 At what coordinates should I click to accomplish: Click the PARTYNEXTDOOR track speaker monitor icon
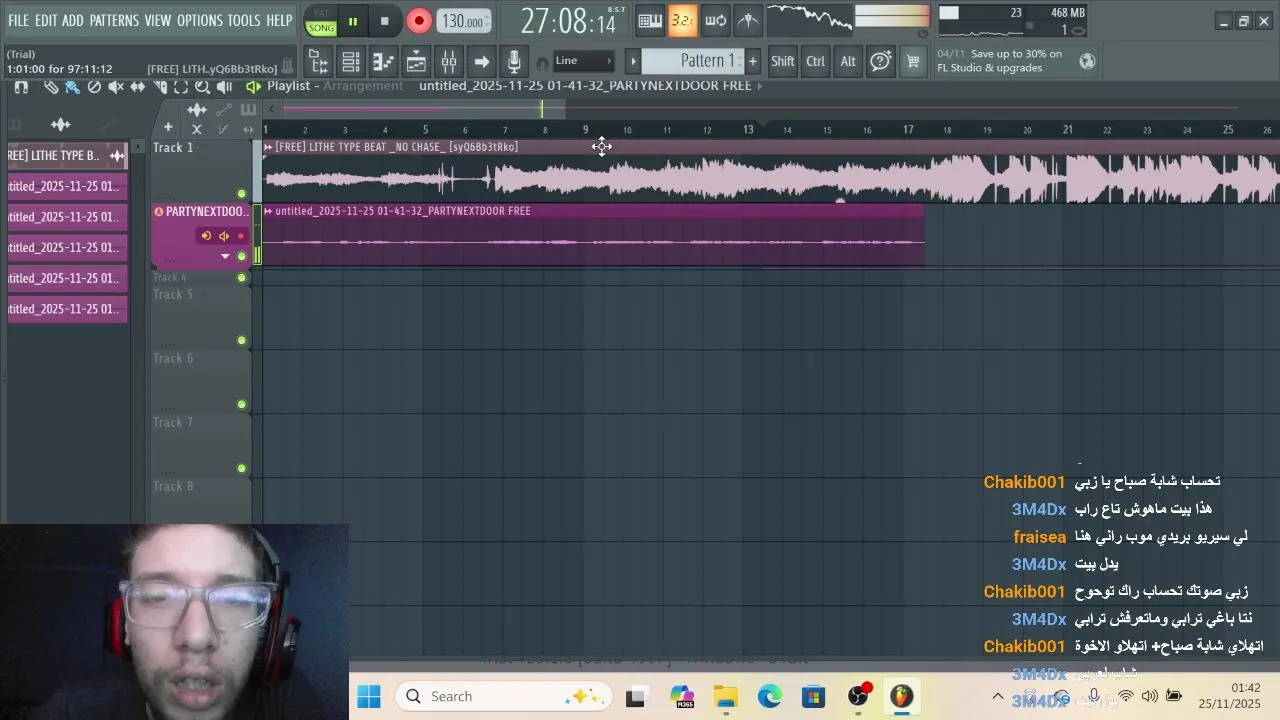224,236
